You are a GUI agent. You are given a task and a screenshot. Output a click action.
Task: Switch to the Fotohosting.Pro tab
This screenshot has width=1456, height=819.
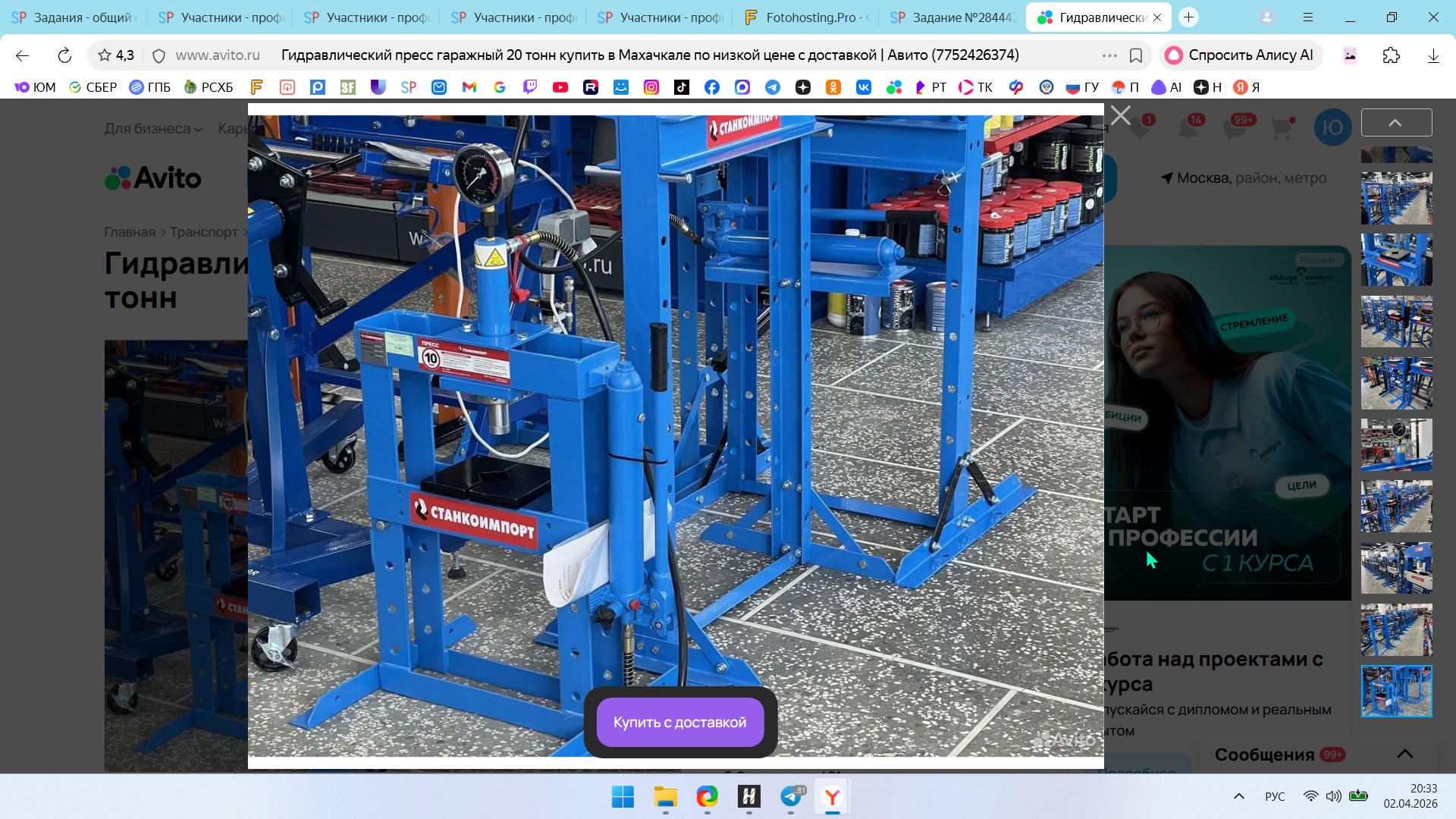tap(808, 17)
